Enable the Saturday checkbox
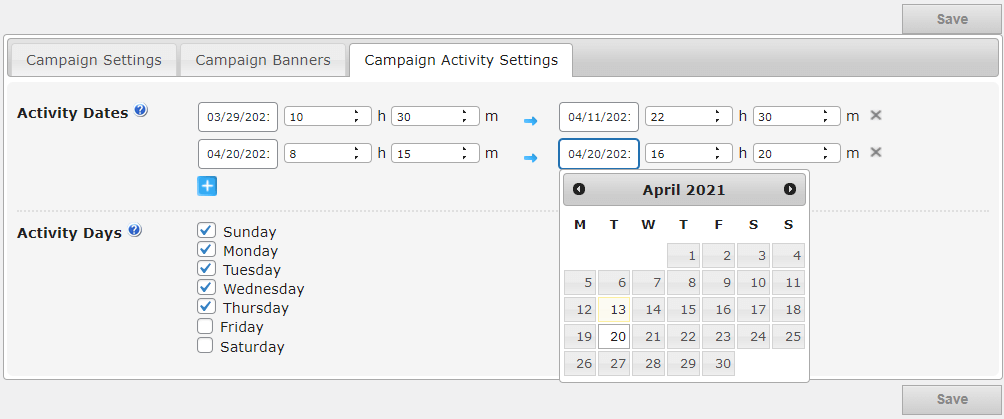 pyautogui.click(x=205, y=346)
